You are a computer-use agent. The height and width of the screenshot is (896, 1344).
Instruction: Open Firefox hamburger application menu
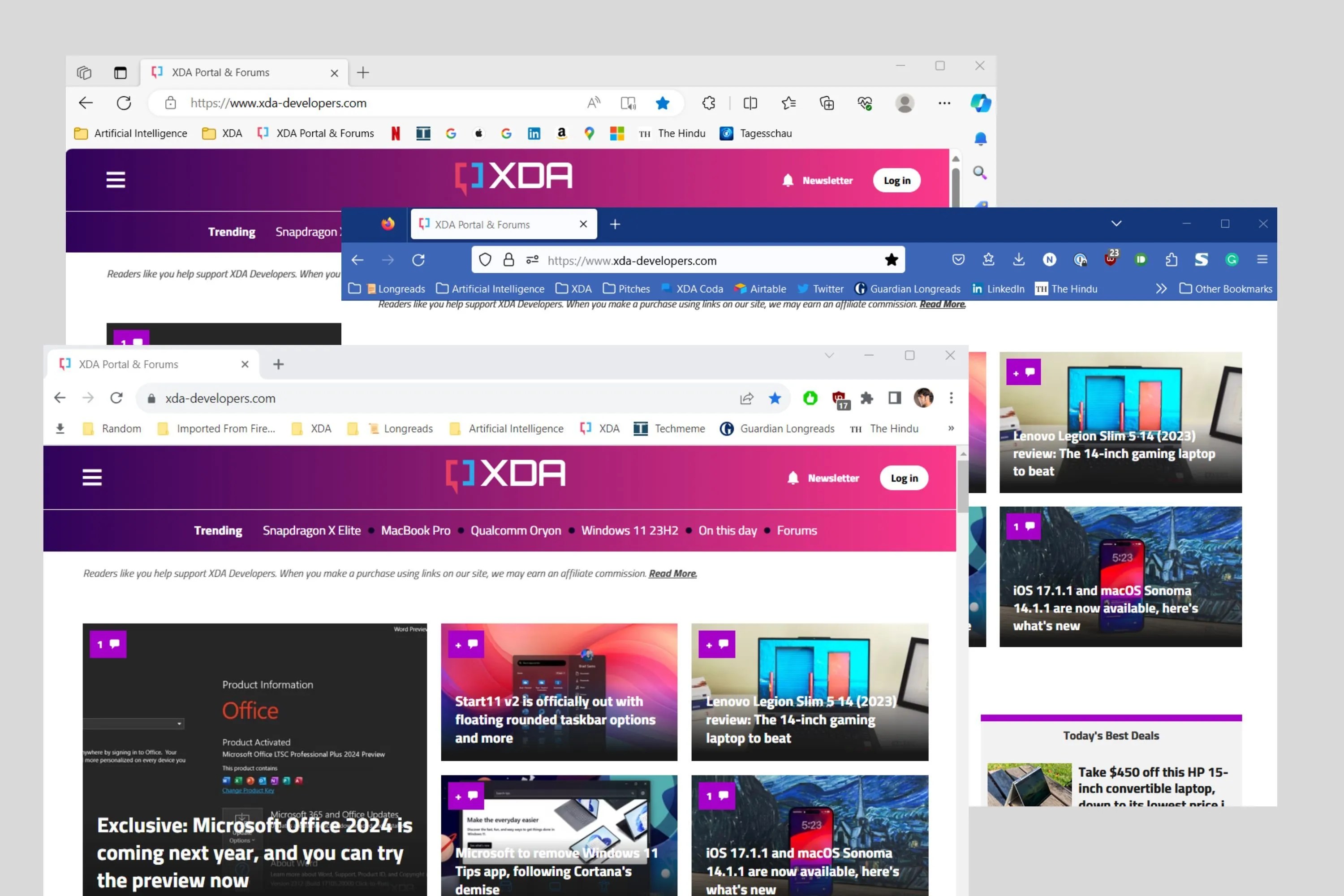pyautogui.click(x=1262, y=260)
